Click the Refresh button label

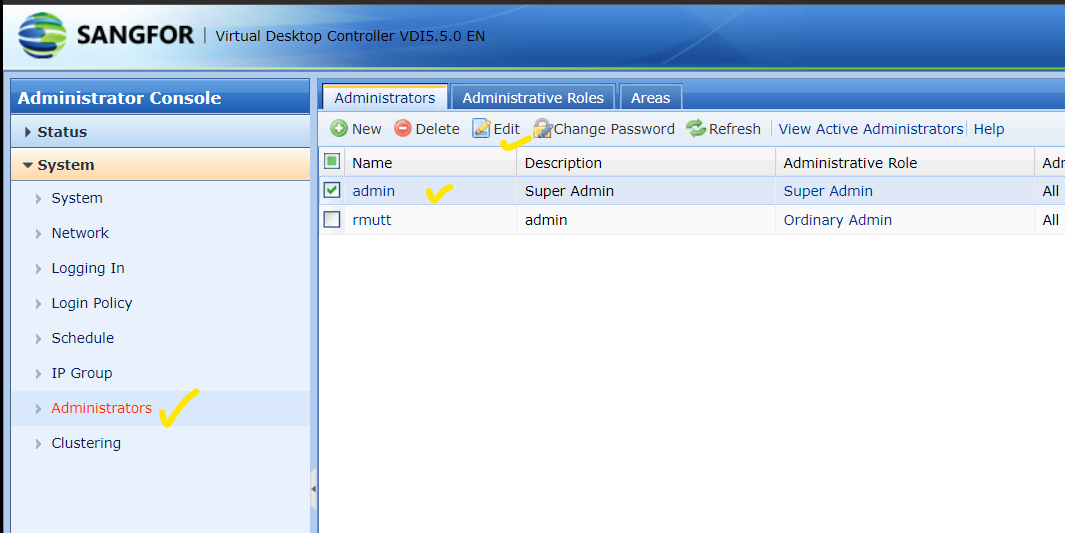point(735,129)
